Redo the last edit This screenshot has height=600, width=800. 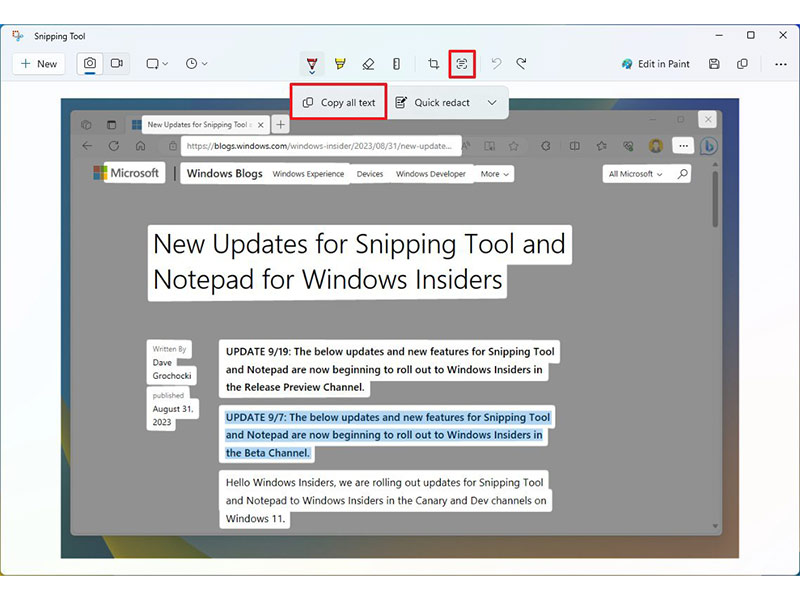tap(521, 64)
